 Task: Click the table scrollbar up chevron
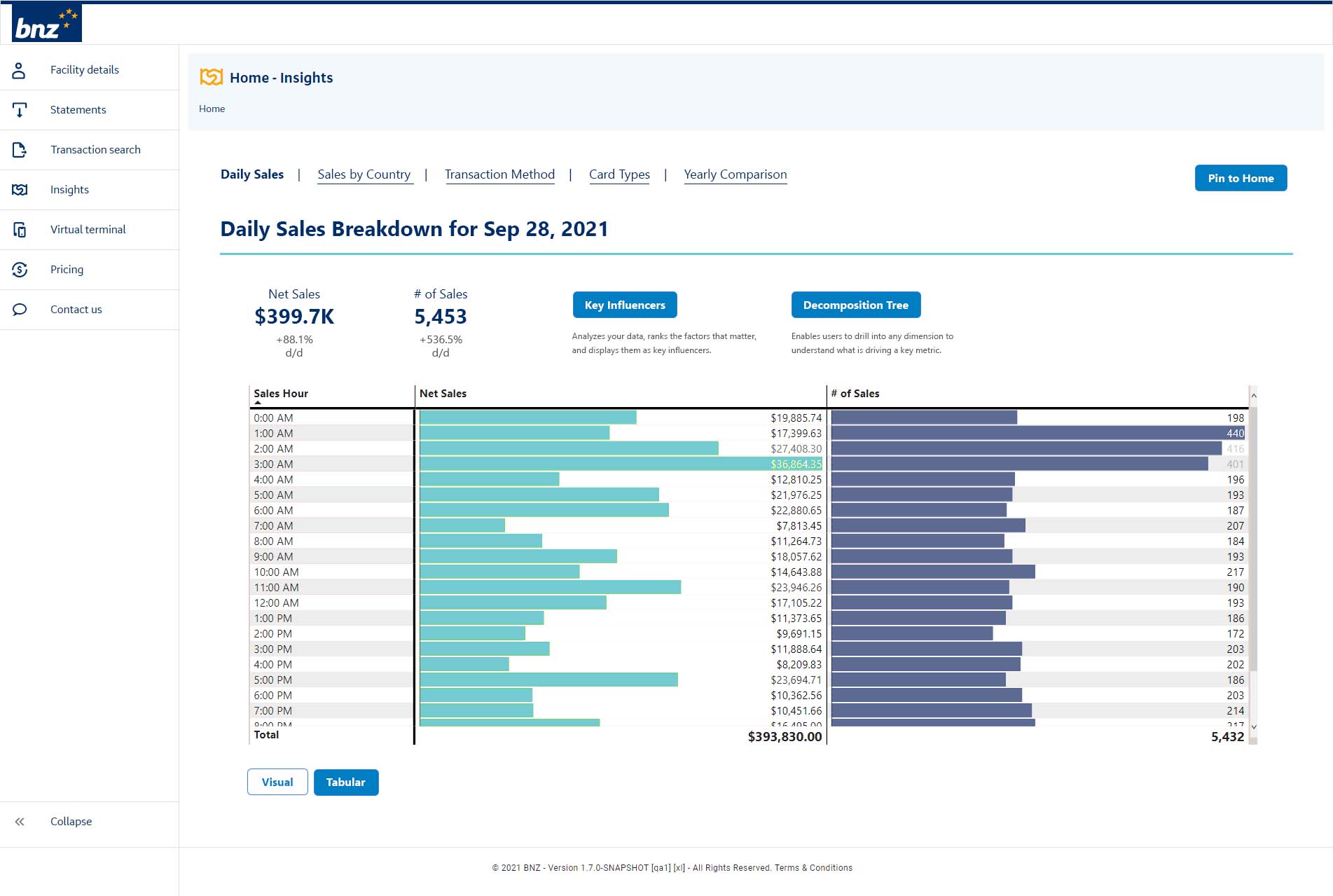click(x=1252, y=396)
